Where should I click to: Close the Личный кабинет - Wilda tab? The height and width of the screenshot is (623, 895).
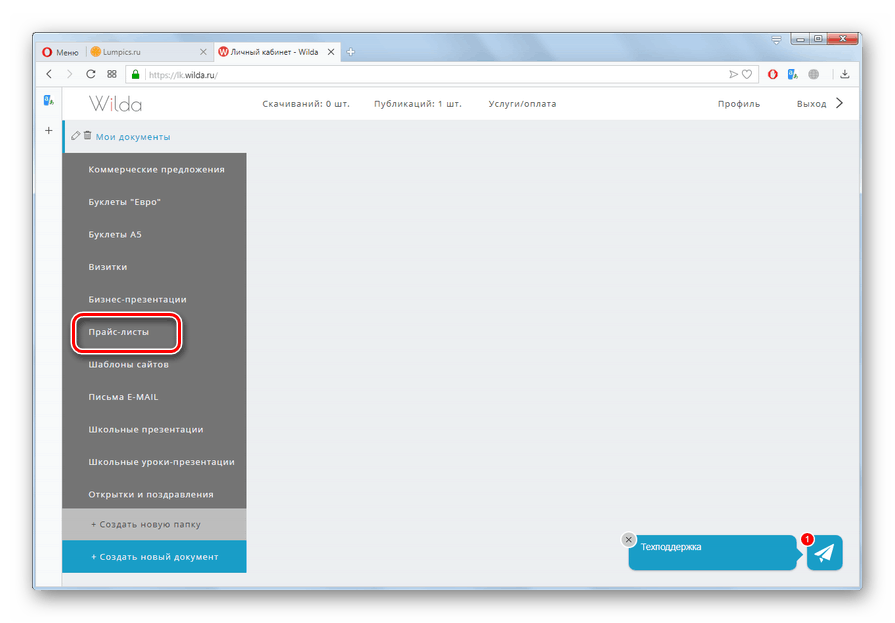(331, 52)
